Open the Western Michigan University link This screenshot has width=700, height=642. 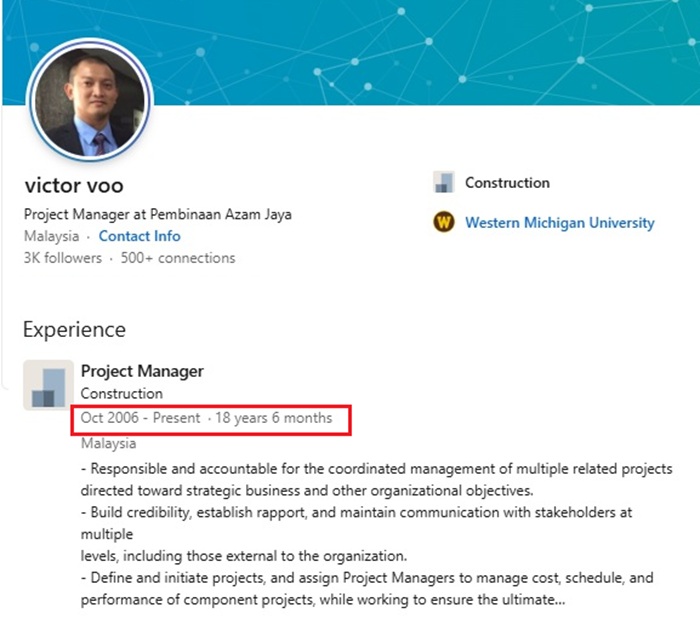[559, 223]
